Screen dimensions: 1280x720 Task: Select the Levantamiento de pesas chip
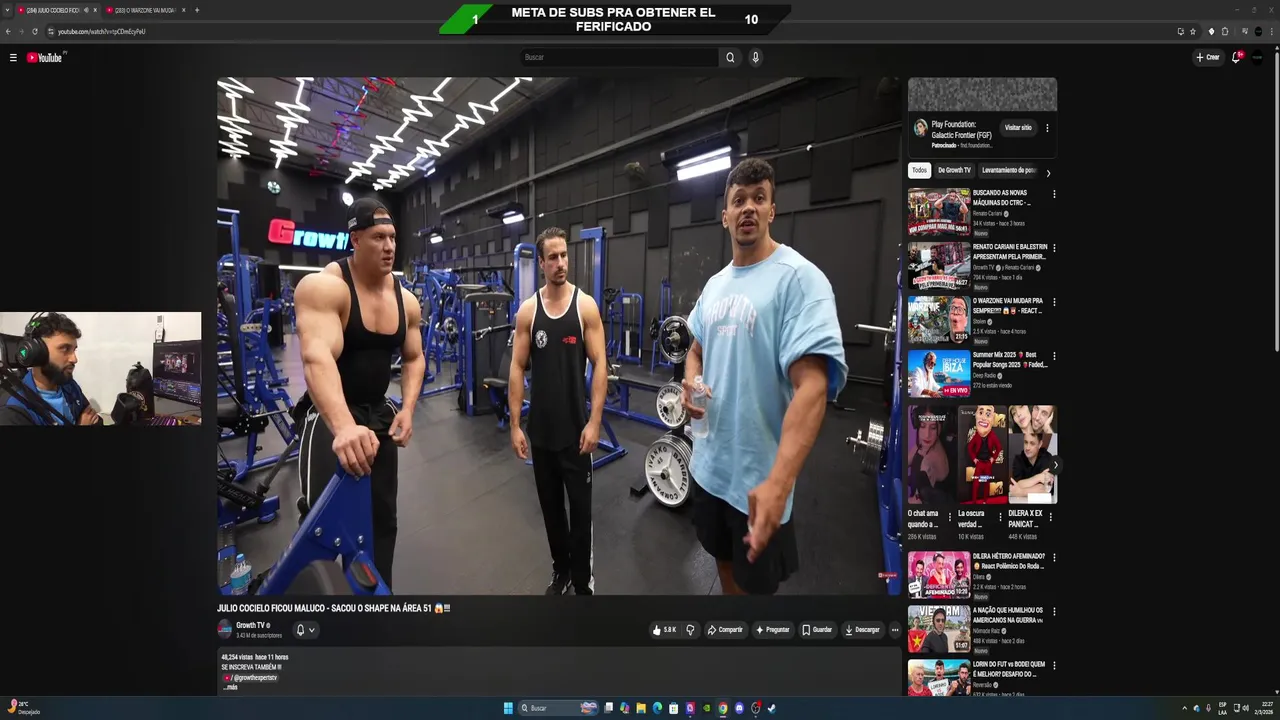point(1008,170)
